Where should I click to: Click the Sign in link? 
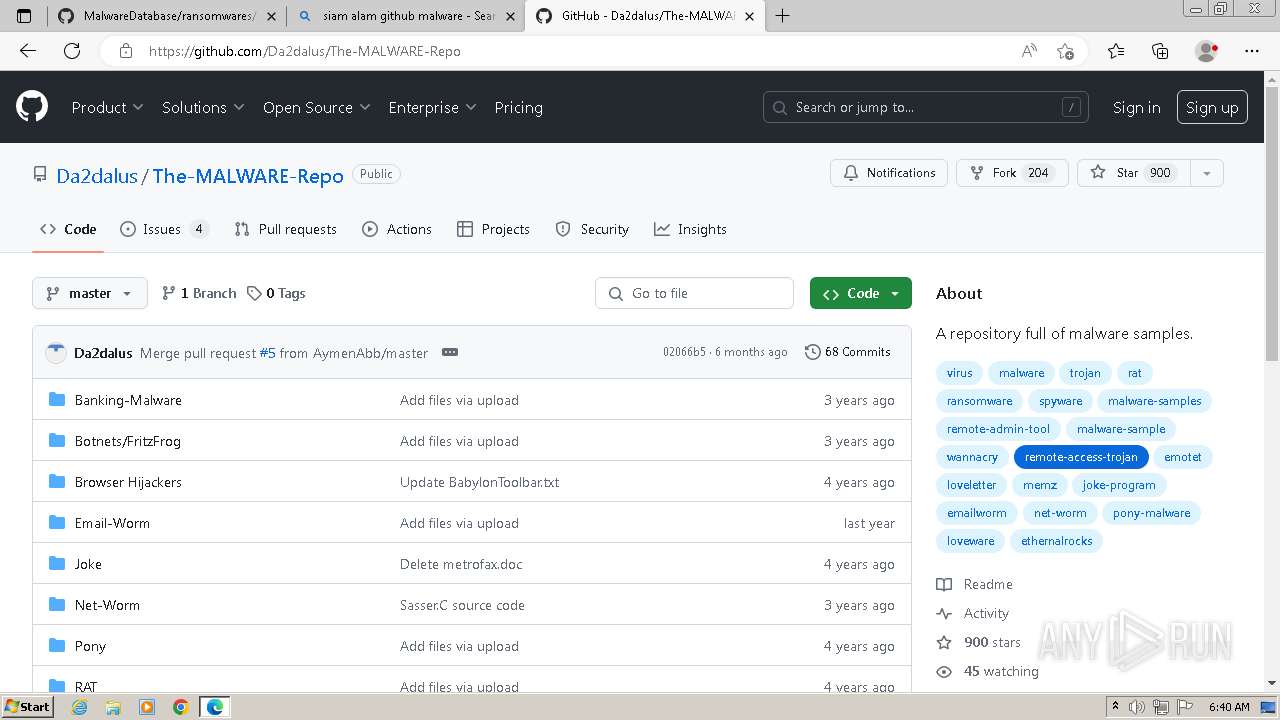tap(1137, 107)
